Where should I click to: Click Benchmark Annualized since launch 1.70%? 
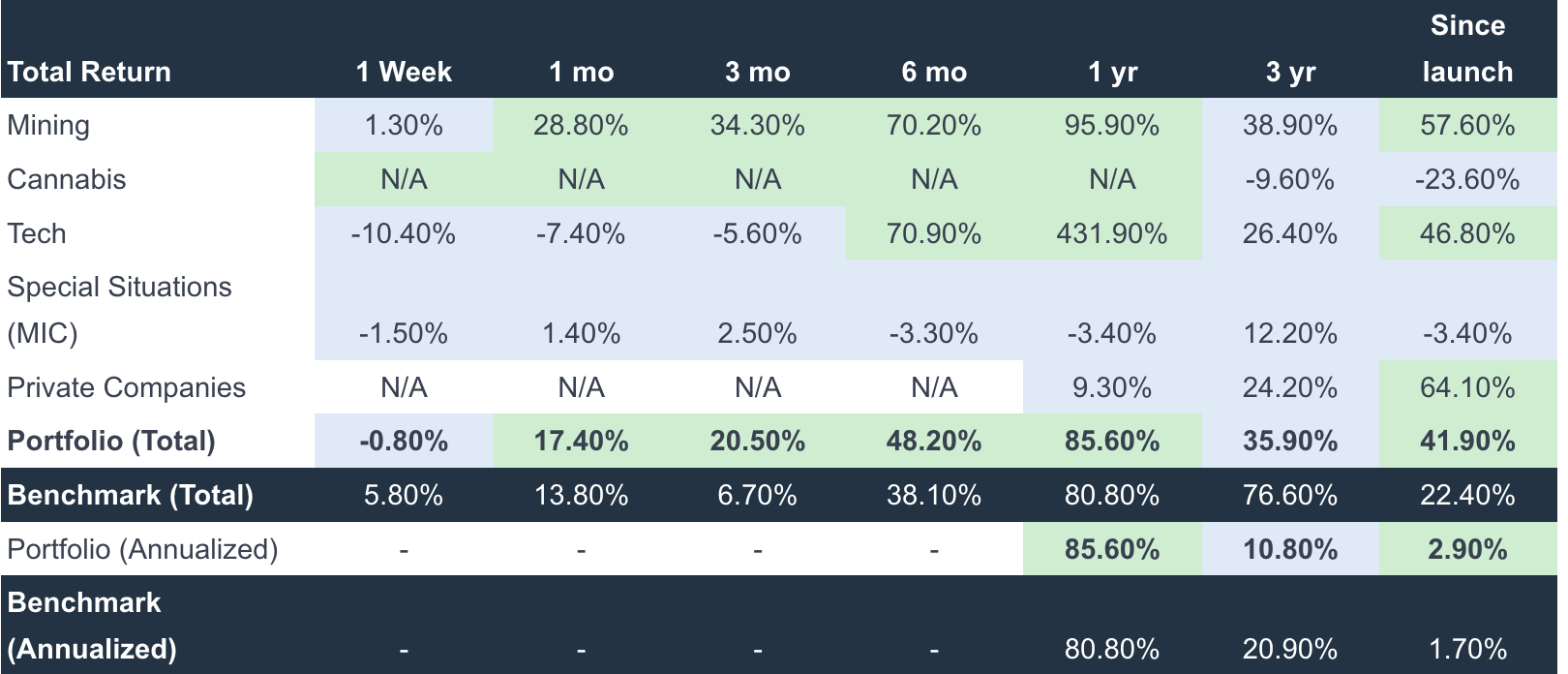[1466, 648]
